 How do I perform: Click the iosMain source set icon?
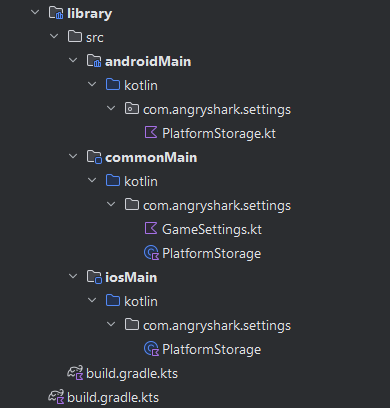pos(94,277)
